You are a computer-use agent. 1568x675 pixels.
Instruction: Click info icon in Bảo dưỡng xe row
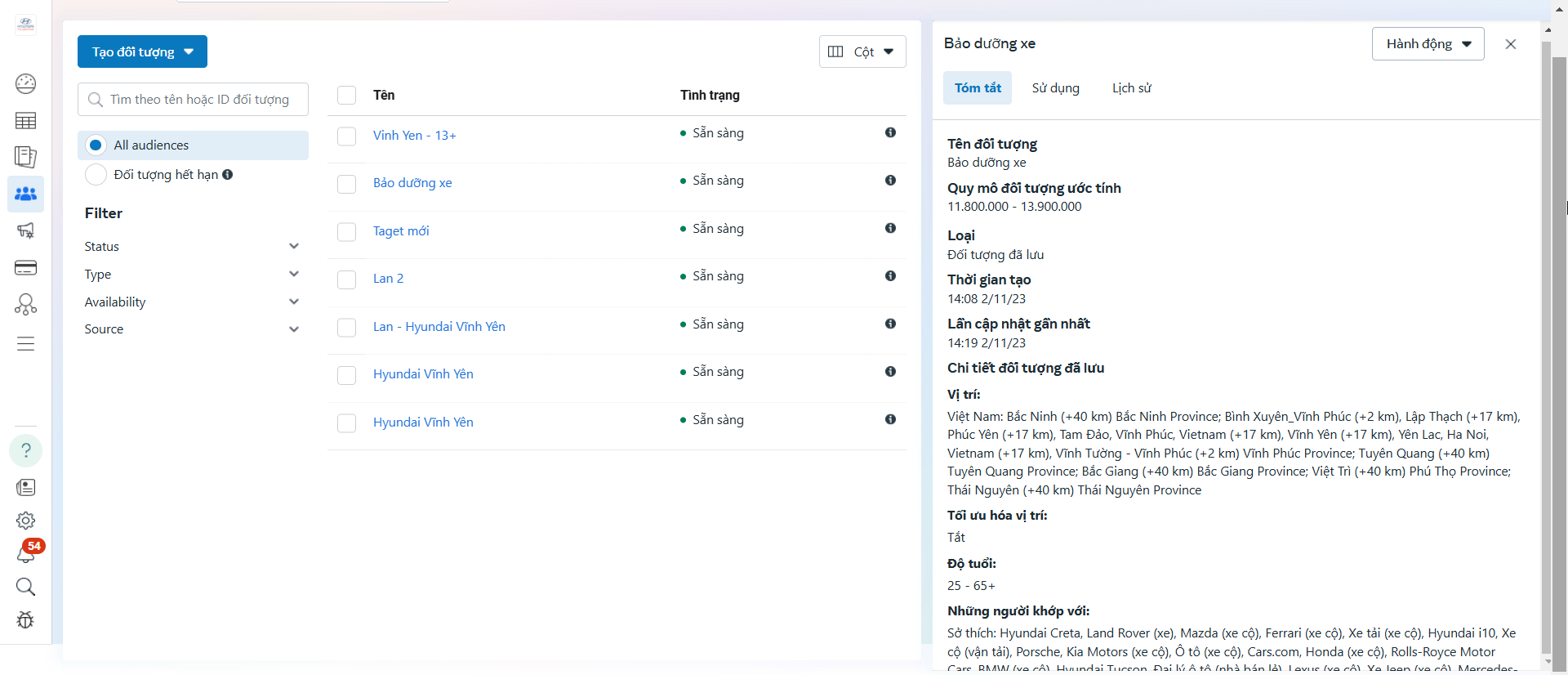pyautogui.click(x=890, y=181)
